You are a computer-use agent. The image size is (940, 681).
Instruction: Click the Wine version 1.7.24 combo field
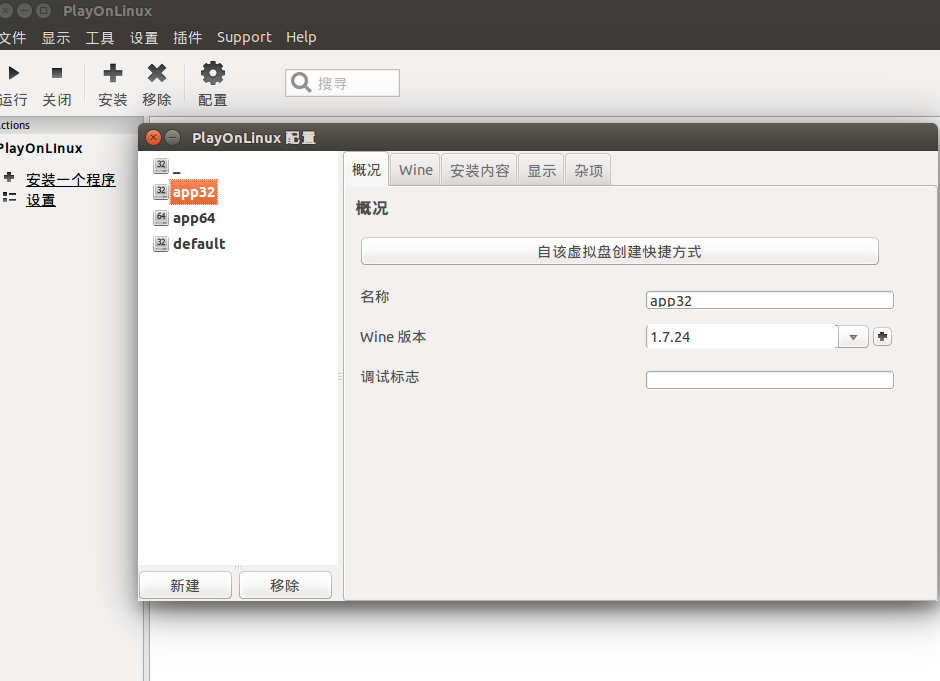pyautogui.click(x=742, y=337)
